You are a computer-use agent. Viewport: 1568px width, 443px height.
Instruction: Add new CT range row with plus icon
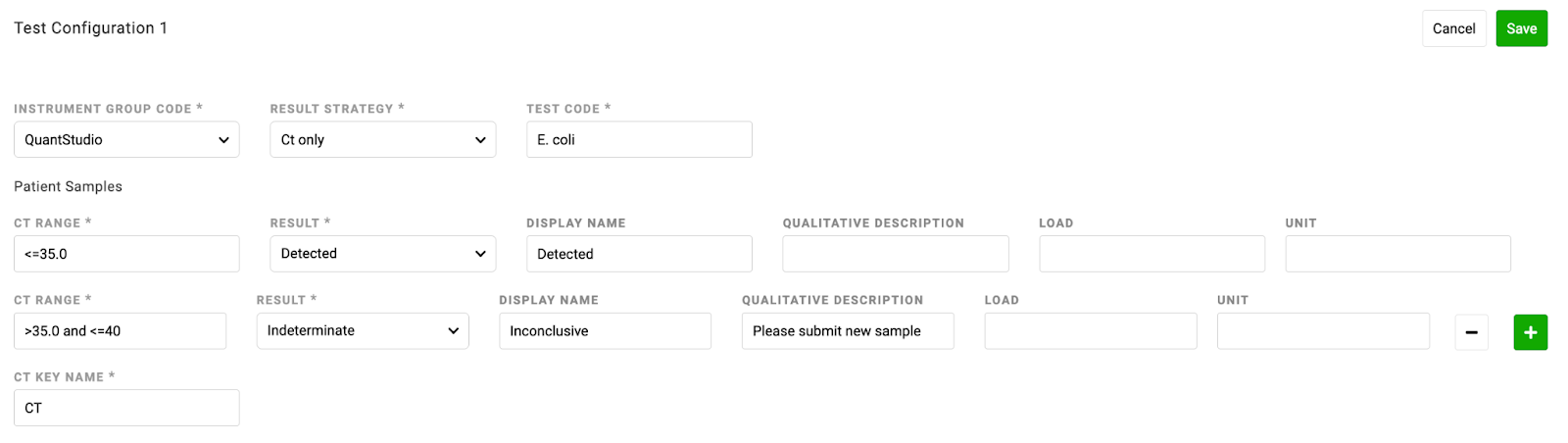(1531, 332)
